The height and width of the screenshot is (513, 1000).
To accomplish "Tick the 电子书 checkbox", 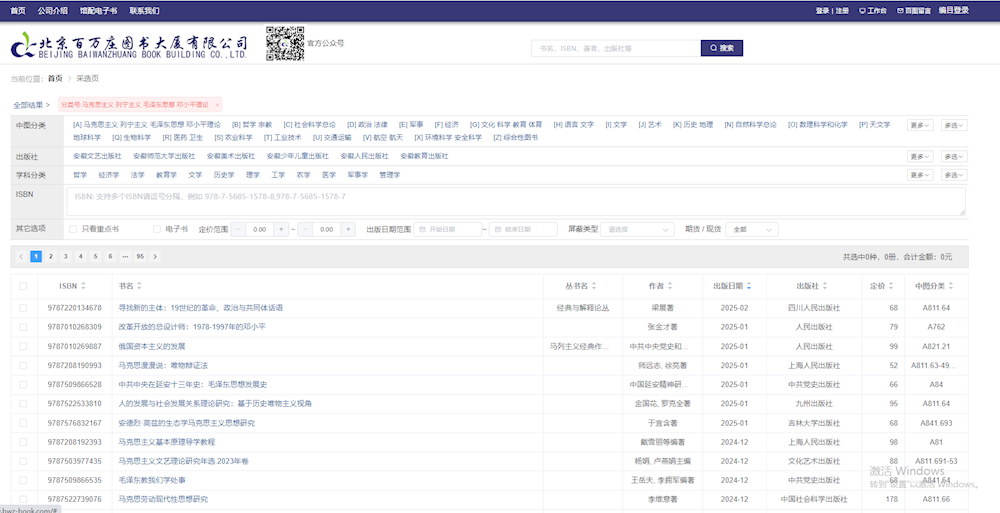I will pos(157,229).
